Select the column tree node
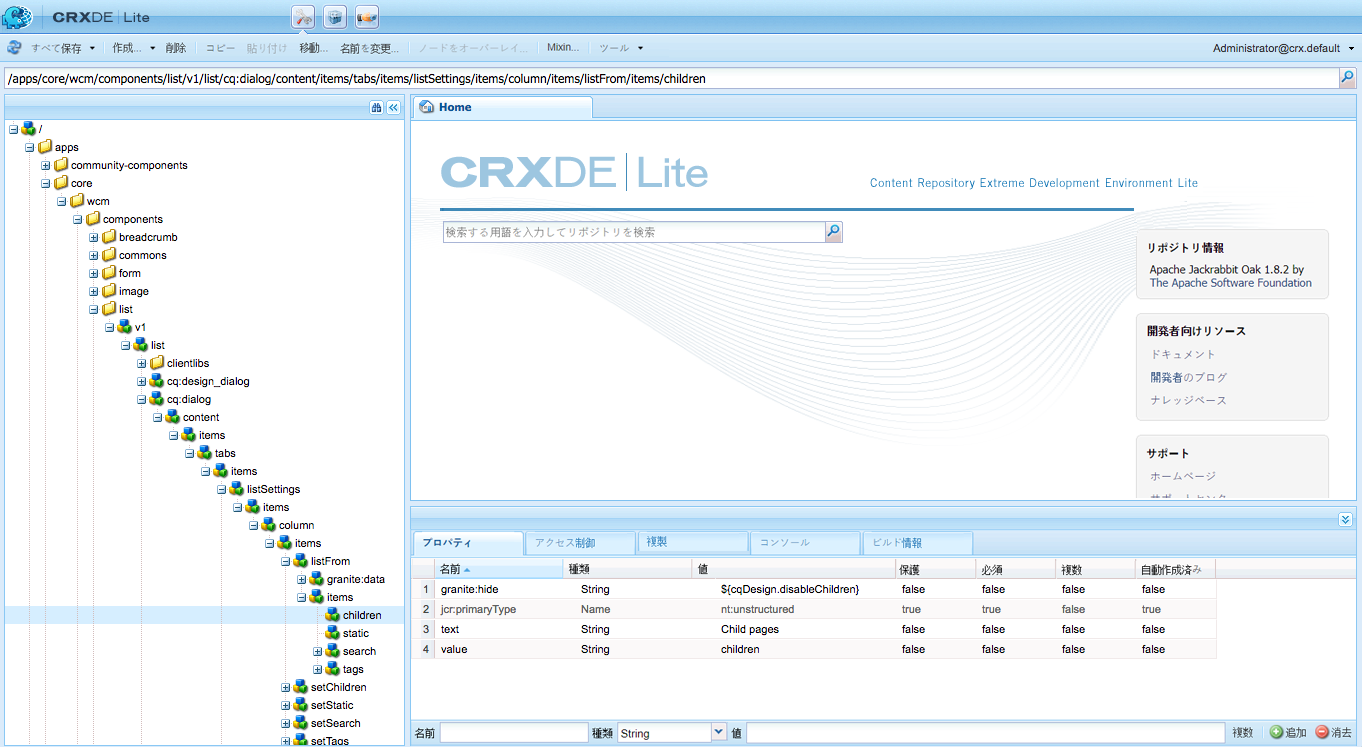 coord(296,525)
